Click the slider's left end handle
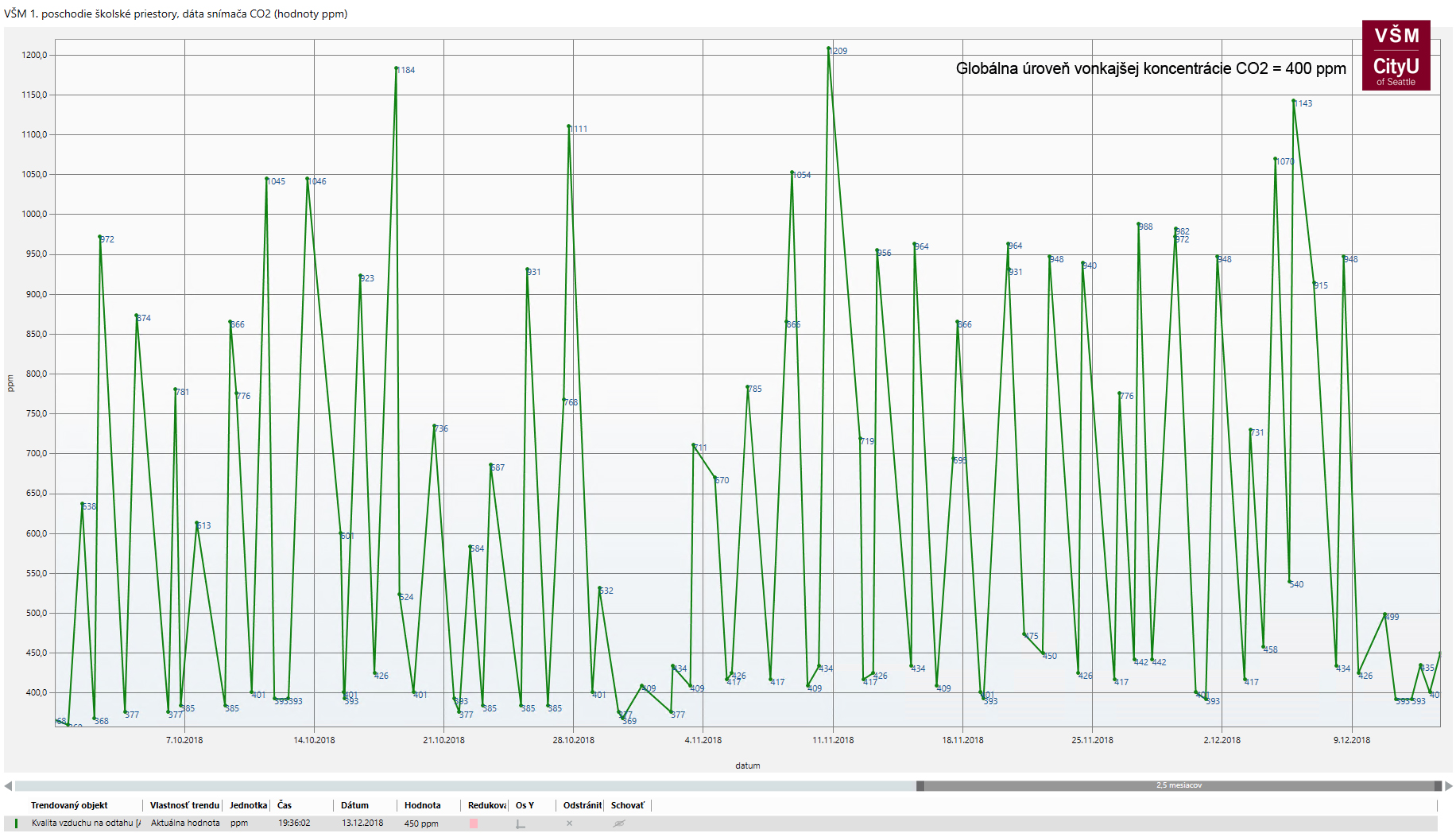 point(920,786)
